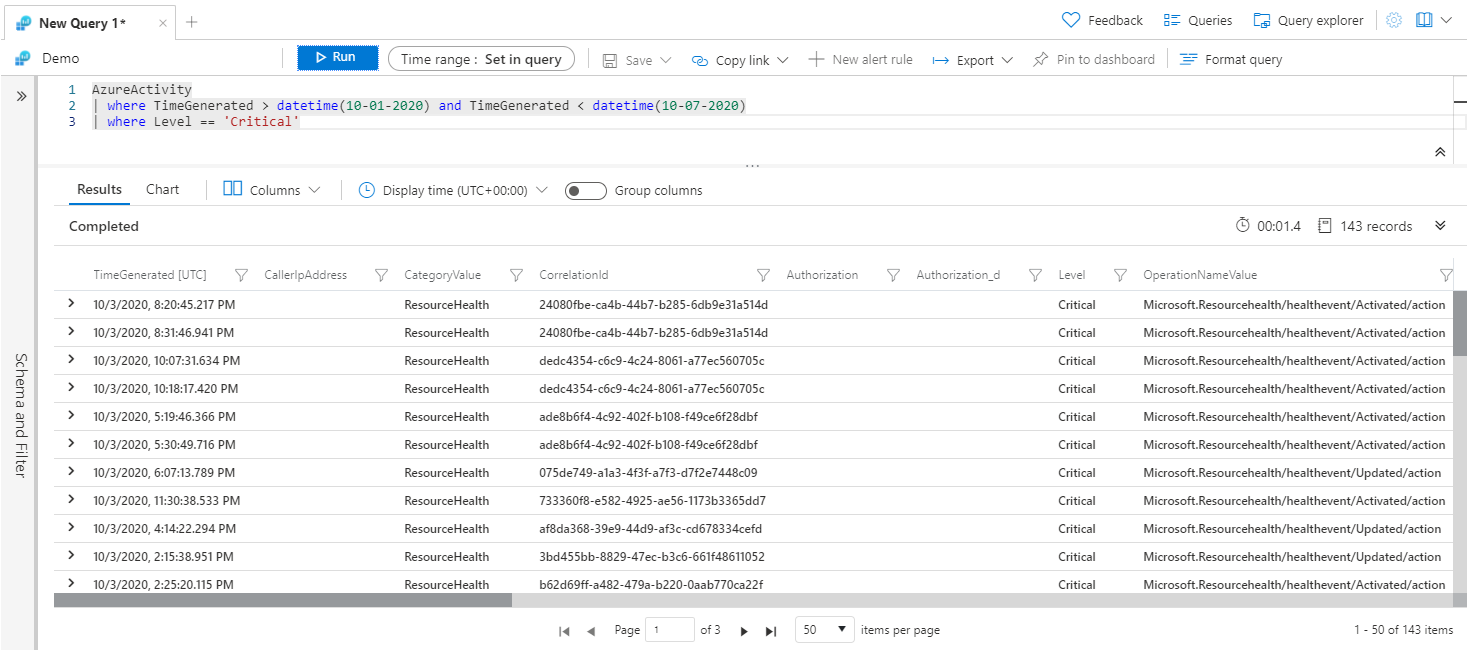The height and width of the screenshot is (650, 1483).
Task: Go to the next results page
Action: (x=744, y=631)
